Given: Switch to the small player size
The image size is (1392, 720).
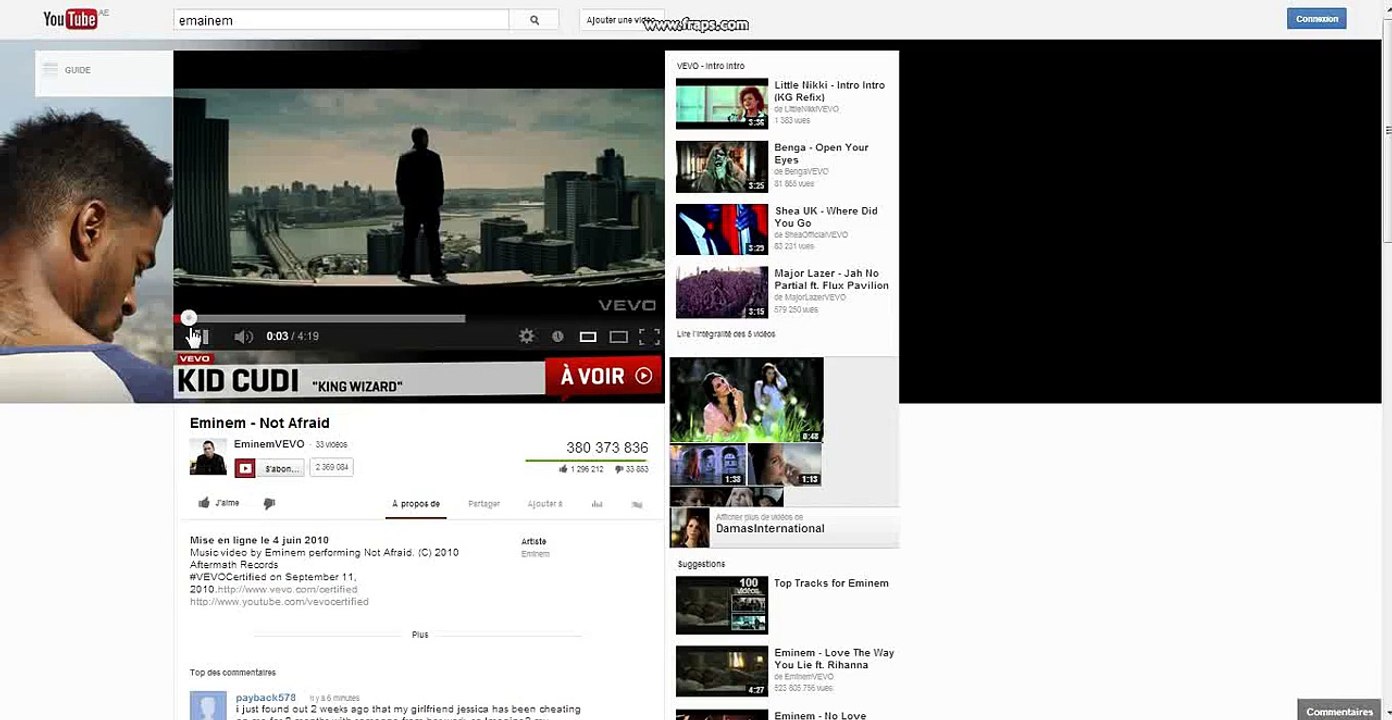Looking at the screenshot, I should click(x=588, y=337).
